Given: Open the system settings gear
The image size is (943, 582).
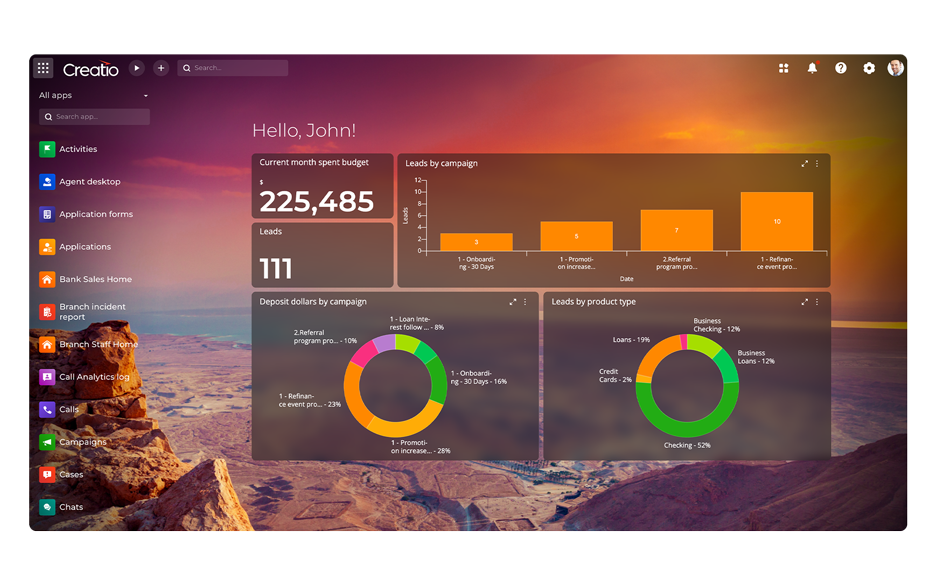Looking at the screenshot, I should pos(869,67).
